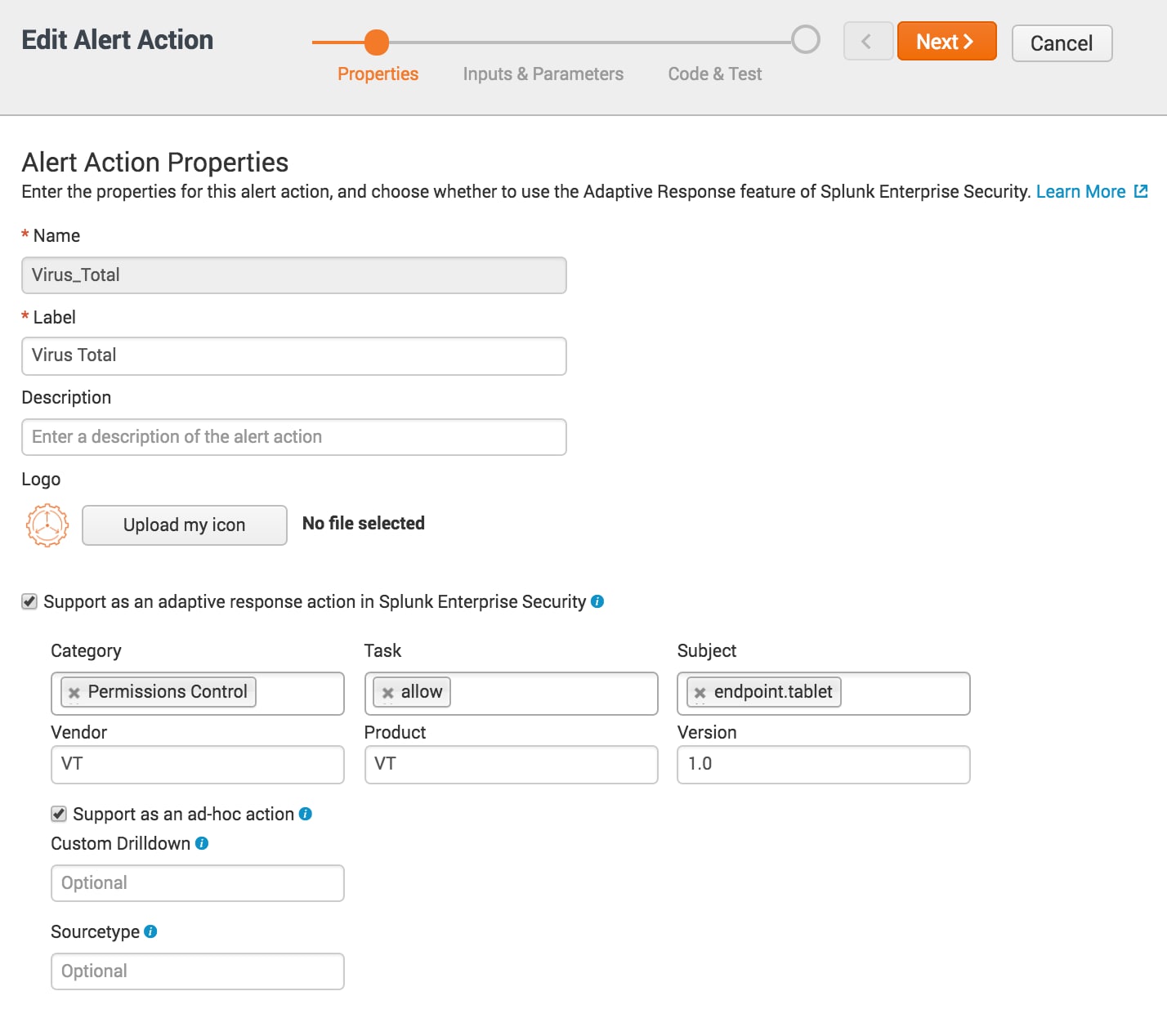
Task: Remove the endpoint.tablet subject tag
Action: coord(700,693)
